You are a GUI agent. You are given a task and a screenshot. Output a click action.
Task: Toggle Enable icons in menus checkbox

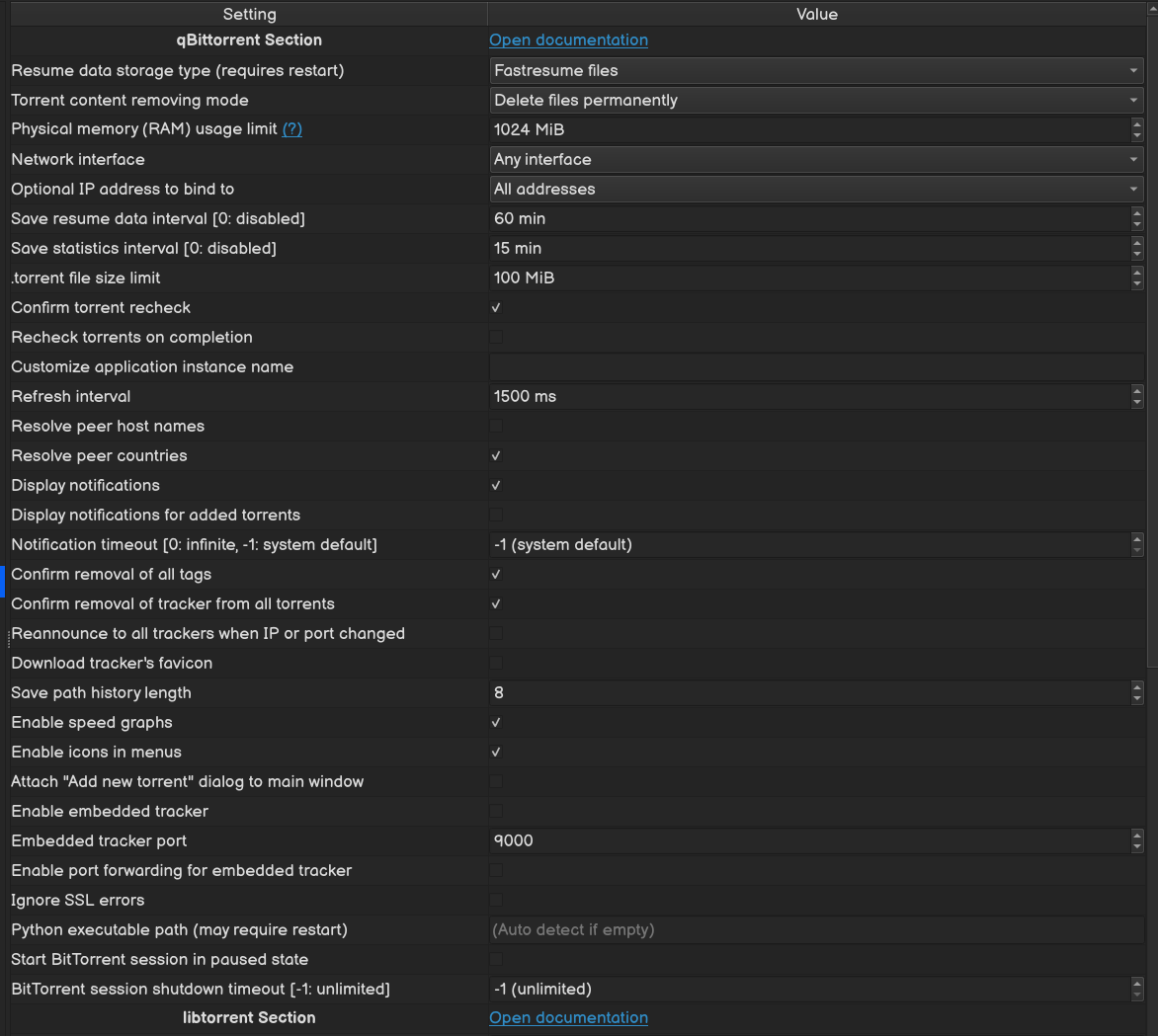pyautogui.click(x=496, y=752)
